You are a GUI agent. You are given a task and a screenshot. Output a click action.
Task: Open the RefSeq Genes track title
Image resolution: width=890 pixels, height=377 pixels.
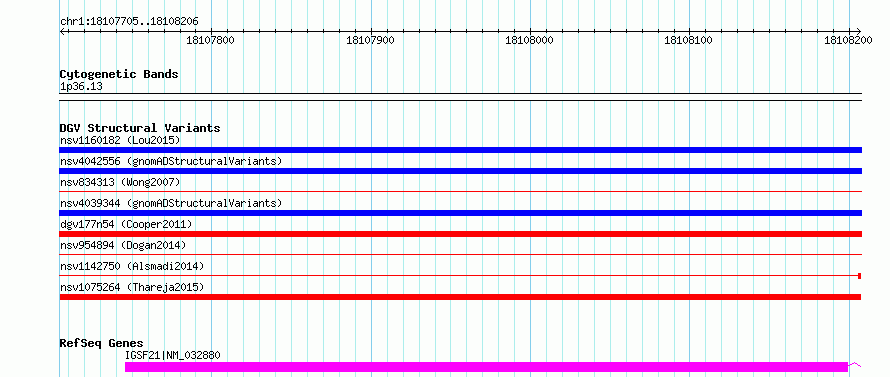point(102,343)
